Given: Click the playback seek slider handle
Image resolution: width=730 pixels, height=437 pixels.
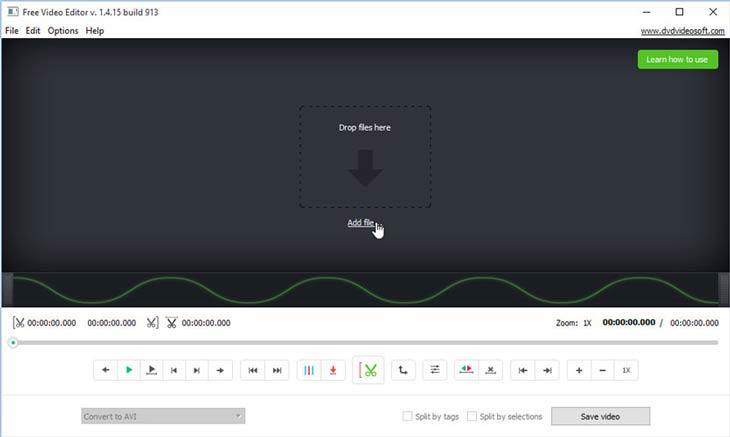Looking at the screenshot, I should 13,343.
